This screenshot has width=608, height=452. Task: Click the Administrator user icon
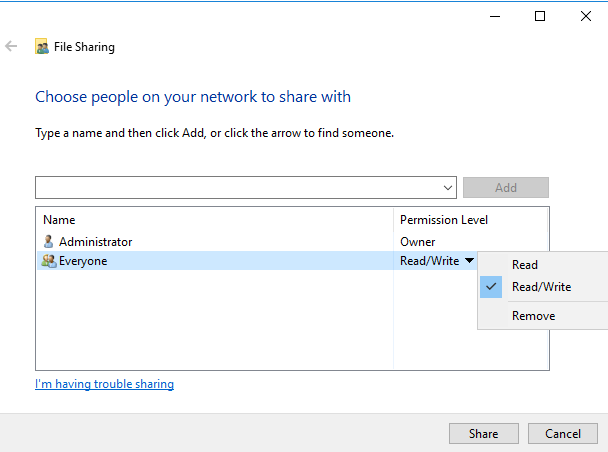[x=48, y=242]
